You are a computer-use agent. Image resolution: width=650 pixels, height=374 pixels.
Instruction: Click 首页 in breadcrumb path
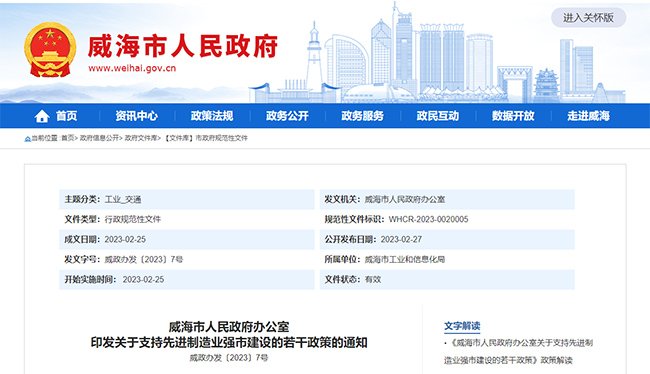click(x=68, y=138)
